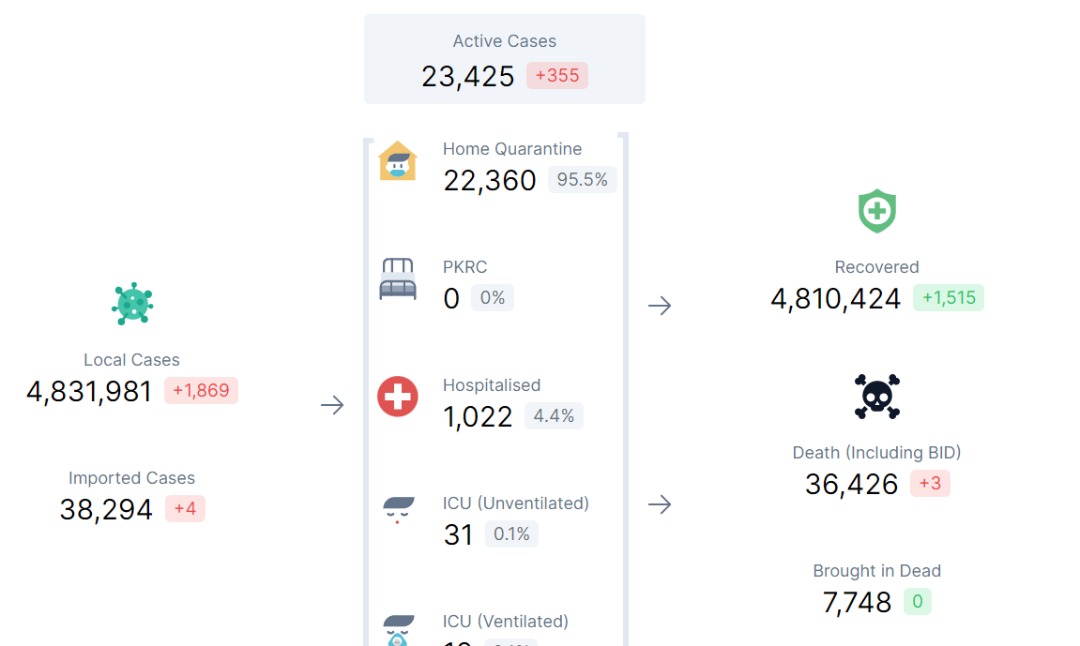Click the ICU (Unventilated) face icon
The width and height of the screenshot is (1080, 646).
click(x=398, y=511)
